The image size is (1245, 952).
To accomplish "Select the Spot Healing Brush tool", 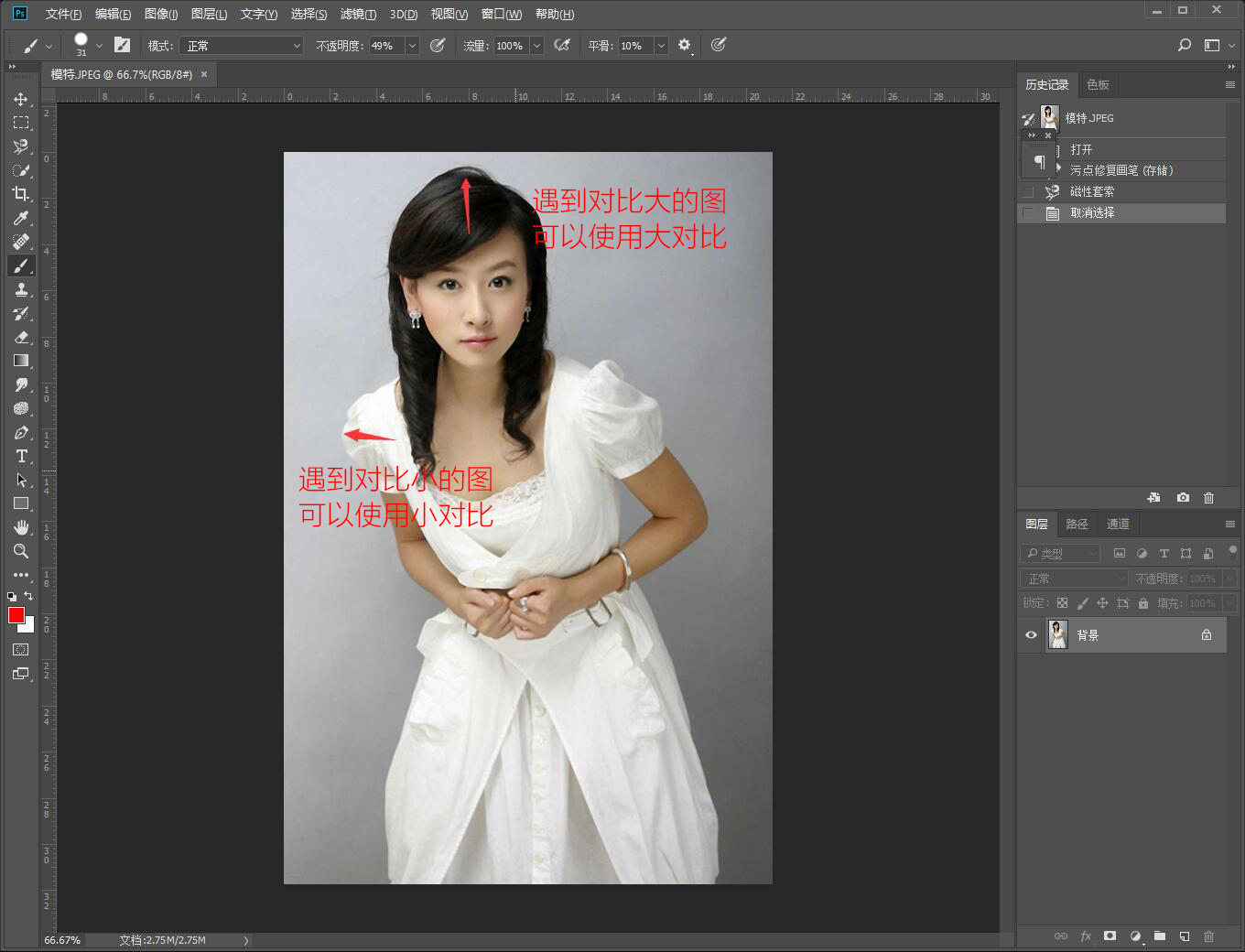I will click(20, 242).
